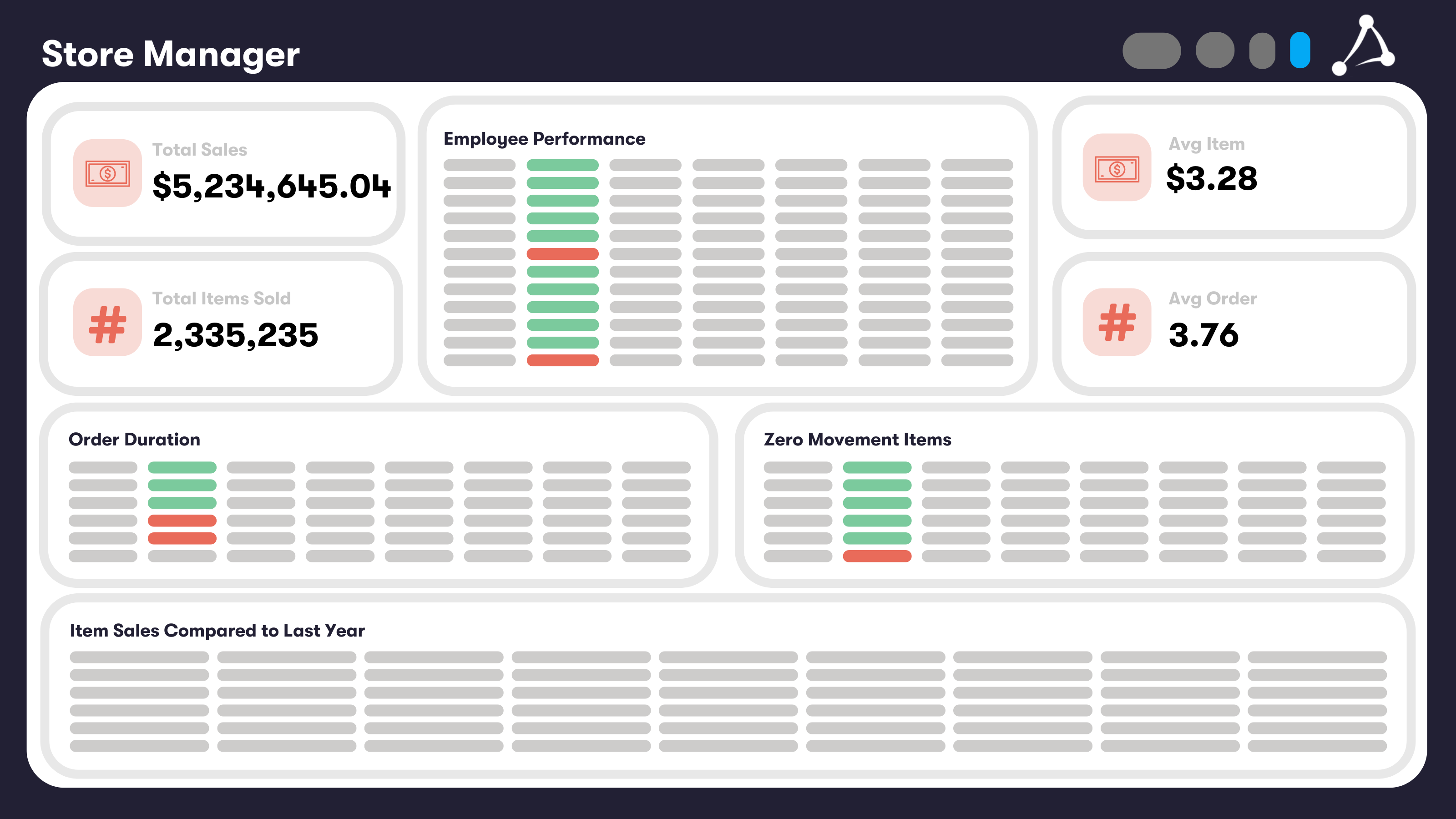Click the Avg Item label
The image size is (1456, 819).
[1207, 144]
